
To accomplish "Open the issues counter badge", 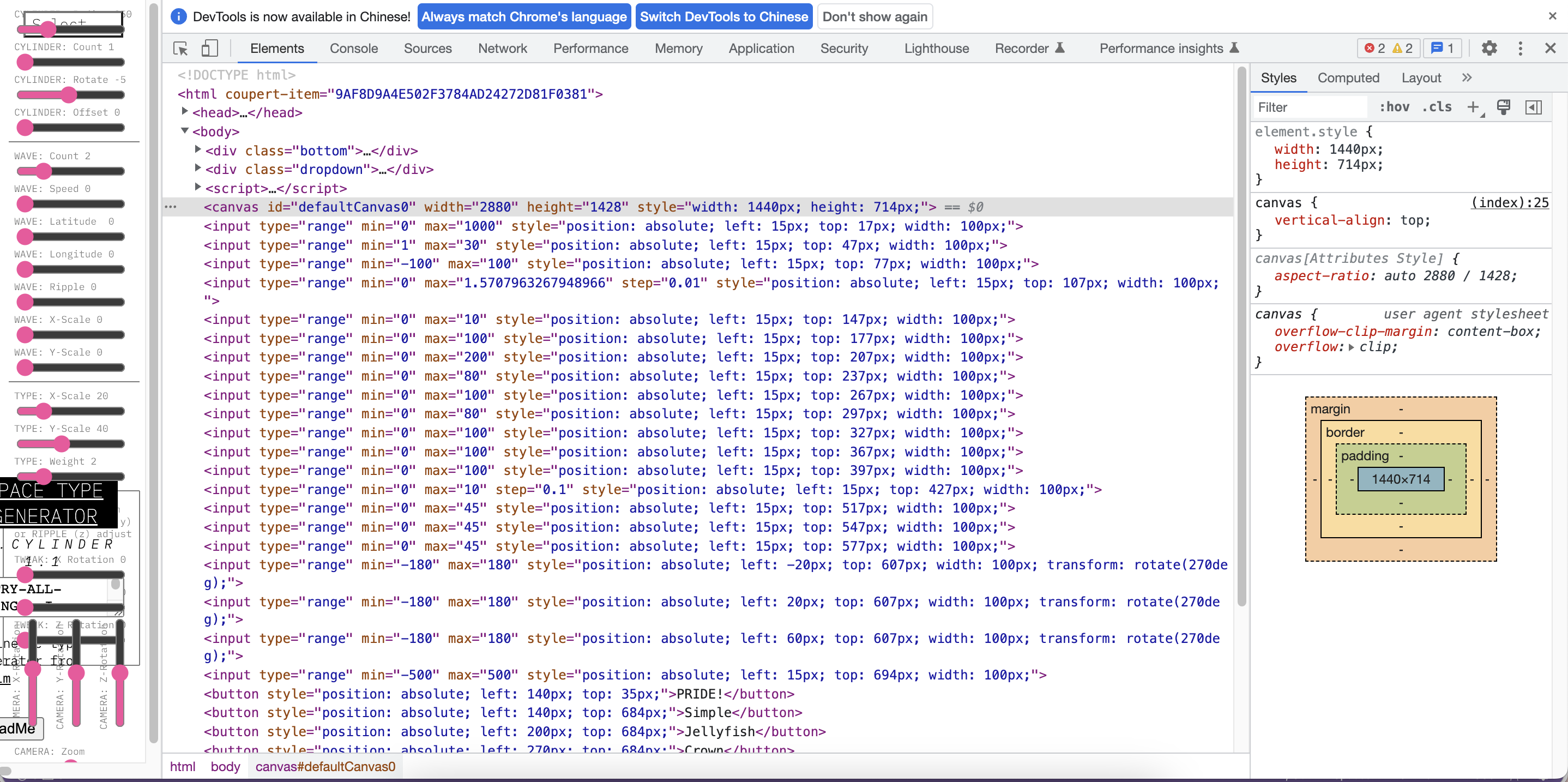I will click(x=1443, y=49).
